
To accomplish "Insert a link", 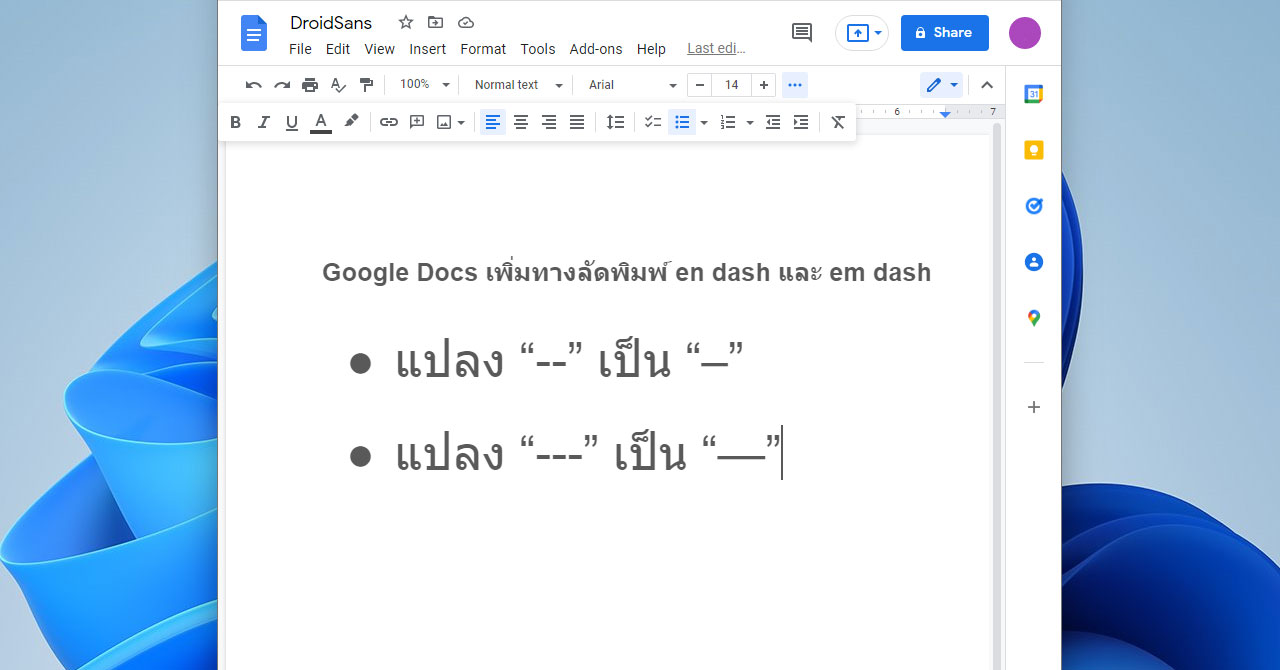I will 389,122.
